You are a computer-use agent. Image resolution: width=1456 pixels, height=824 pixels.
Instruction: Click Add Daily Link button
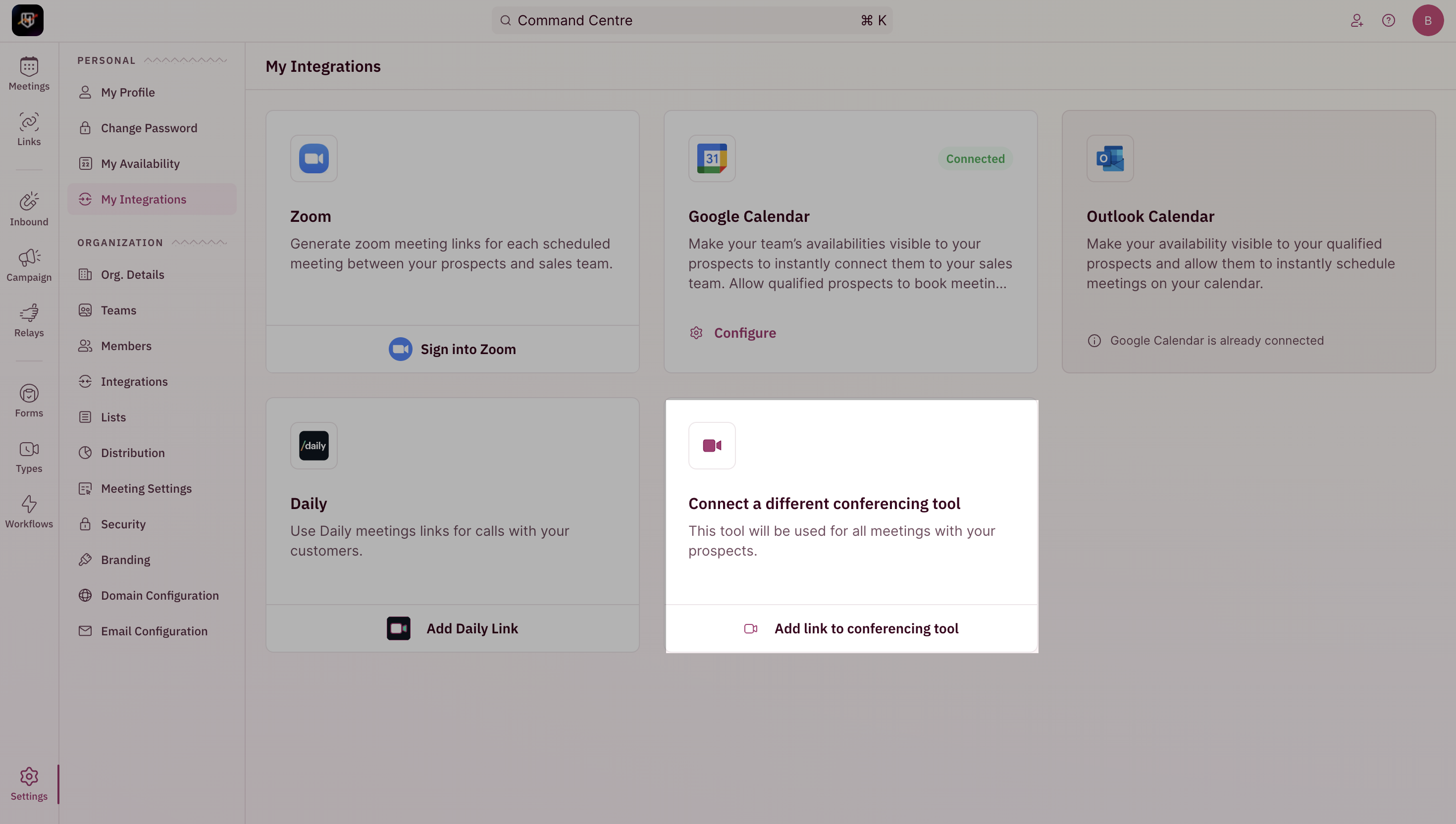(x=453, y=629)
